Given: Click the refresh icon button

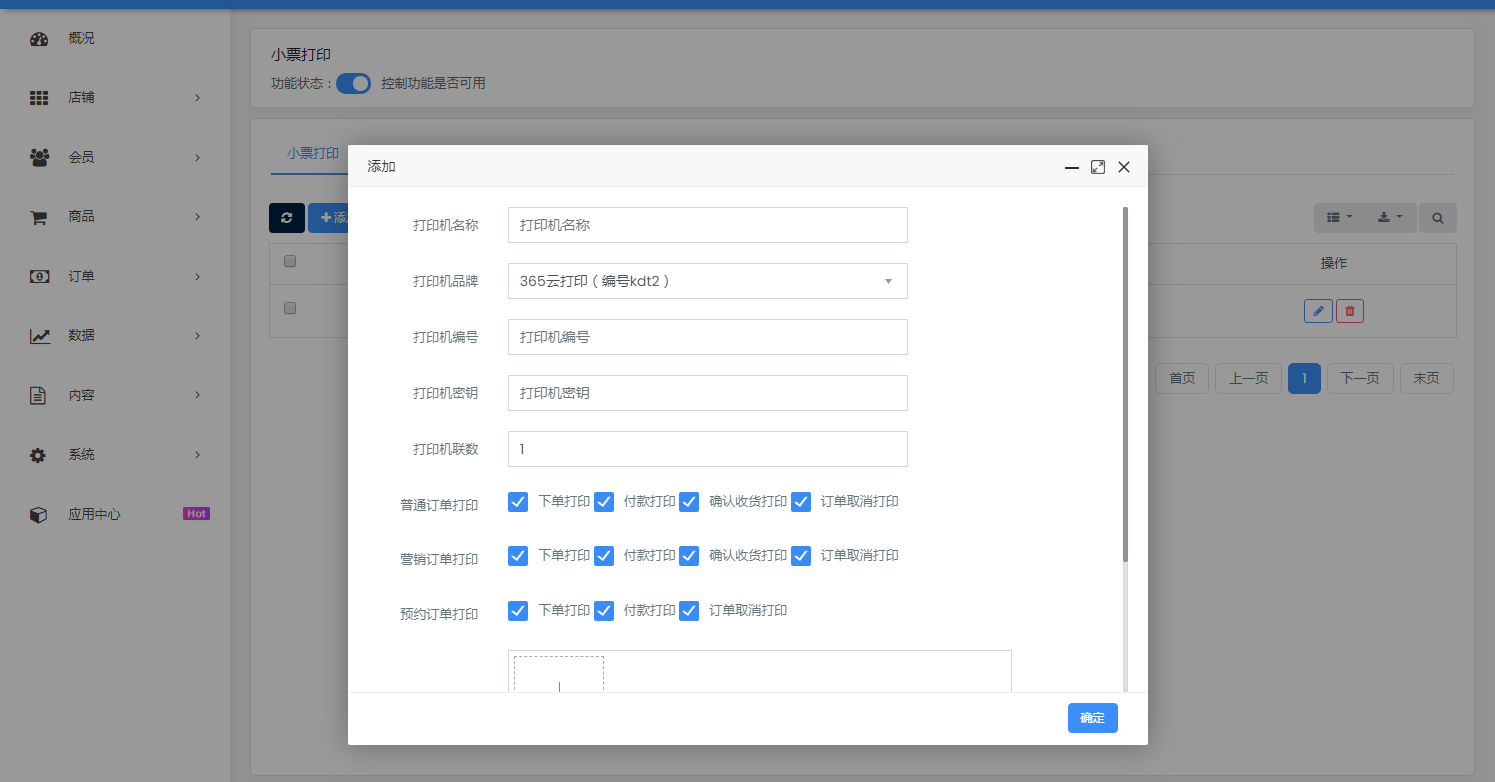Looking at the screenshot, I should [x=287, y=218].
